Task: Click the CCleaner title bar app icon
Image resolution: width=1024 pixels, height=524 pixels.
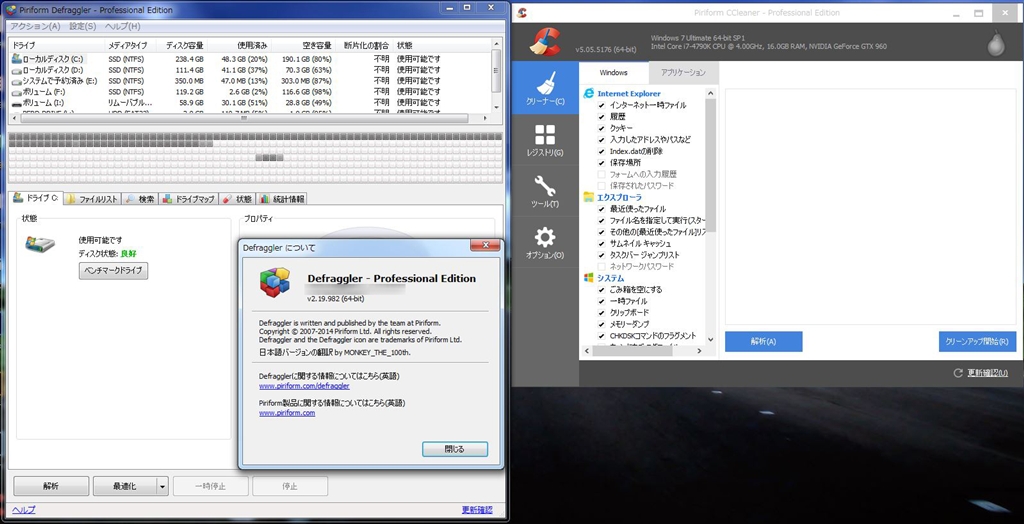Action: coord(522,13)
